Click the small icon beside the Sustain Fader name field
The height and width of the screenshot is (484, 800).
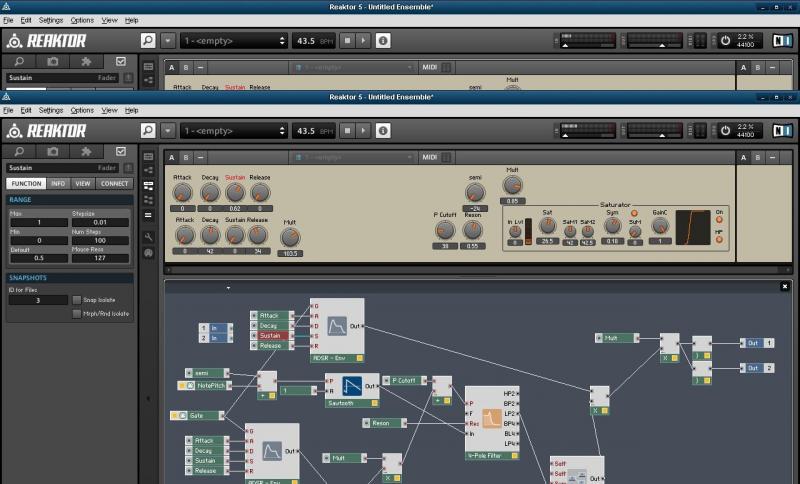point(128,168)
